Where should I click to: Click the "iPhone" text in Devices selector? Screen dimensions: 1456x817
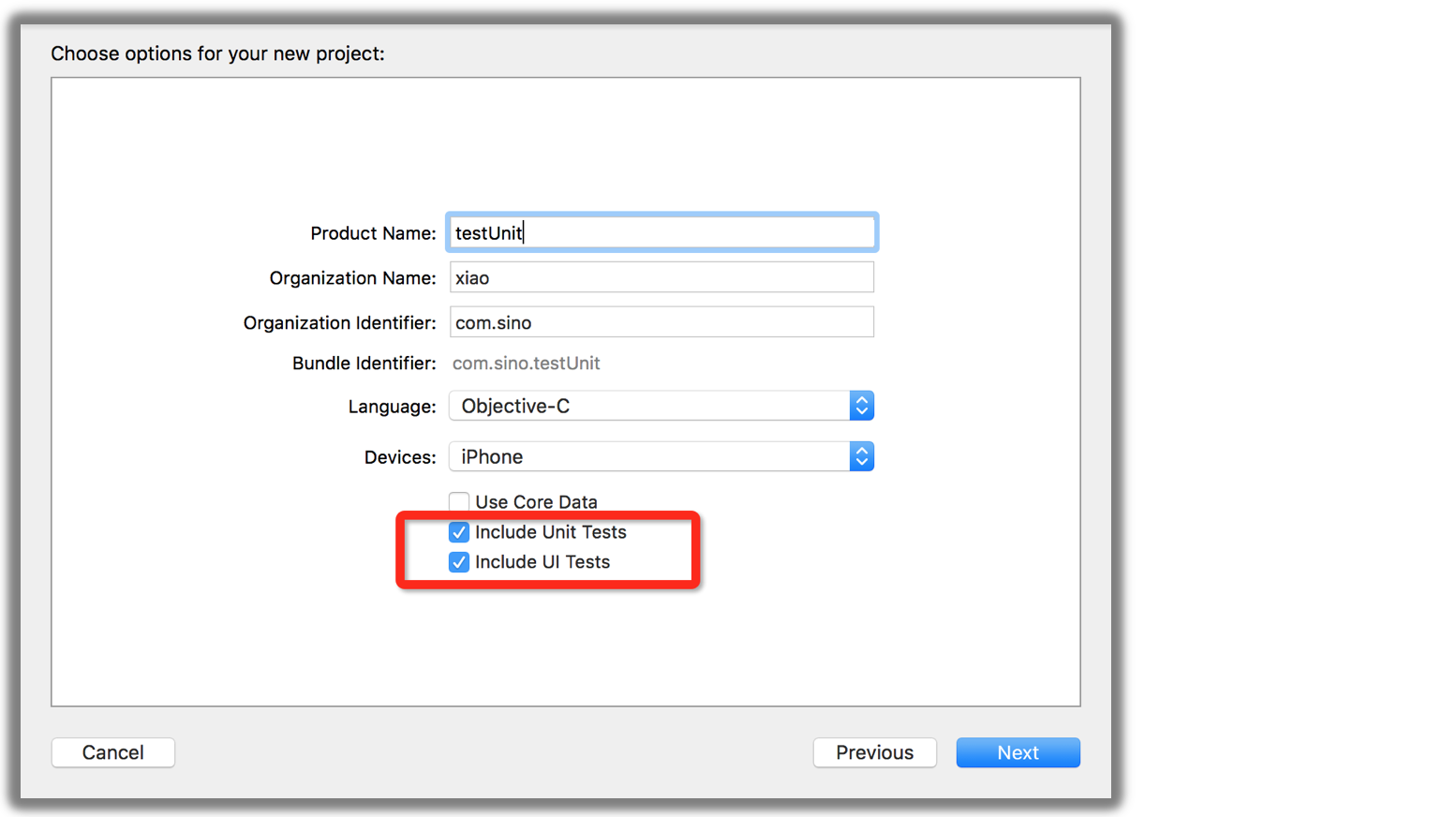[492, 456]
